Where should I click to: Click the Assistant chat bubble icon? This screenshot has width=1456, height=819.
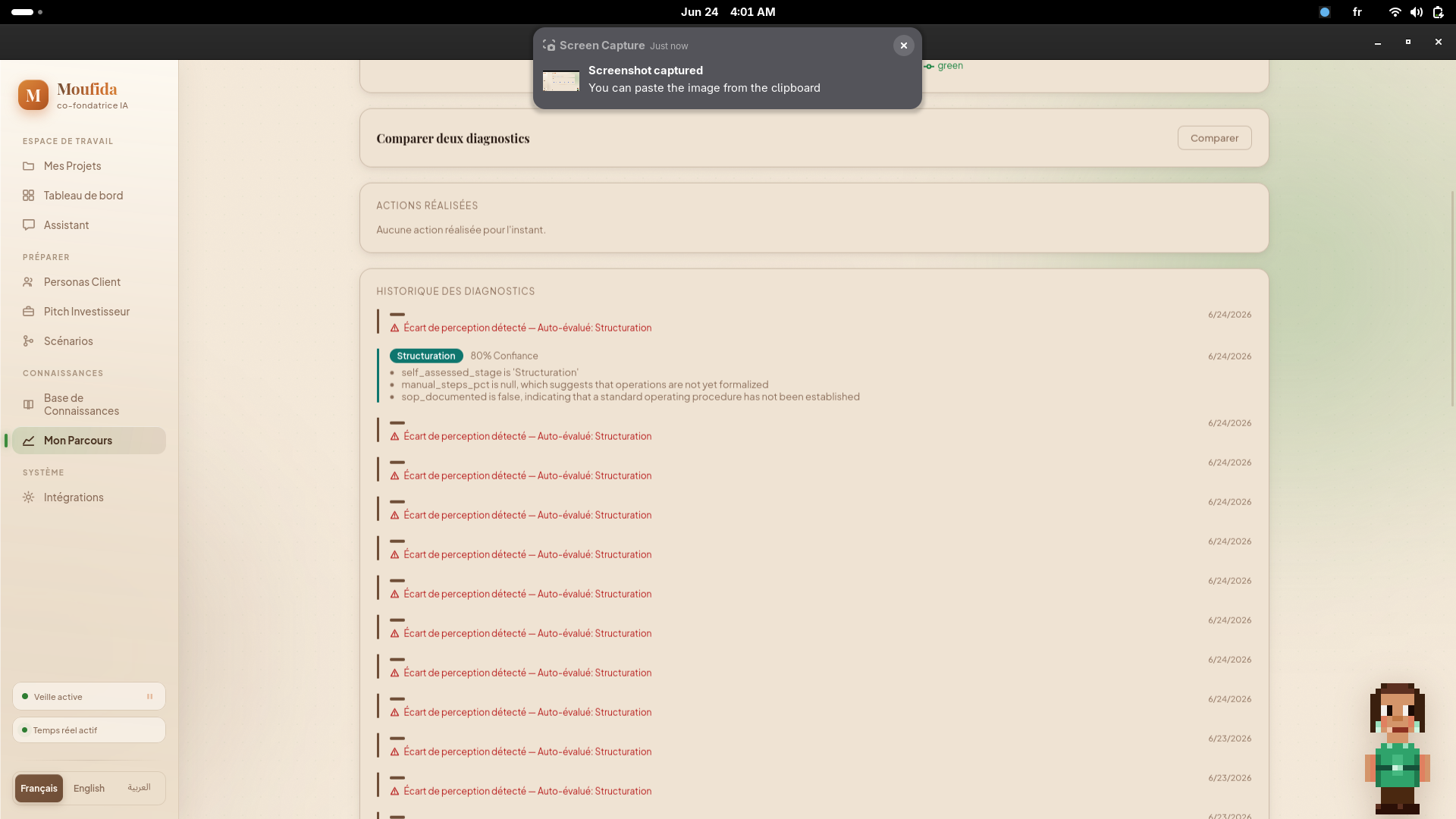28,225
